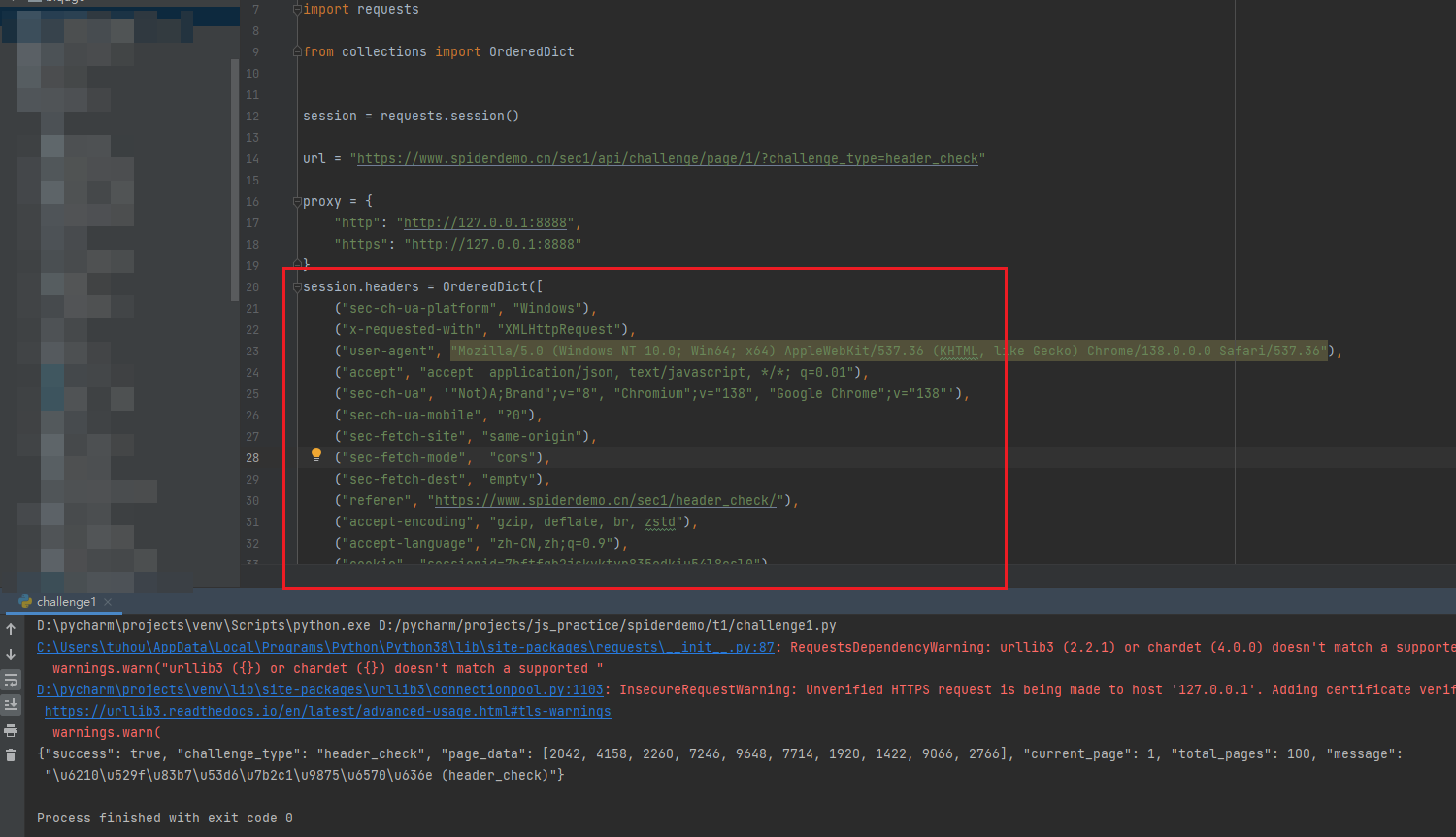1456x837 pixels.
Task: Click the print console output icon
Action: point(11,730)
